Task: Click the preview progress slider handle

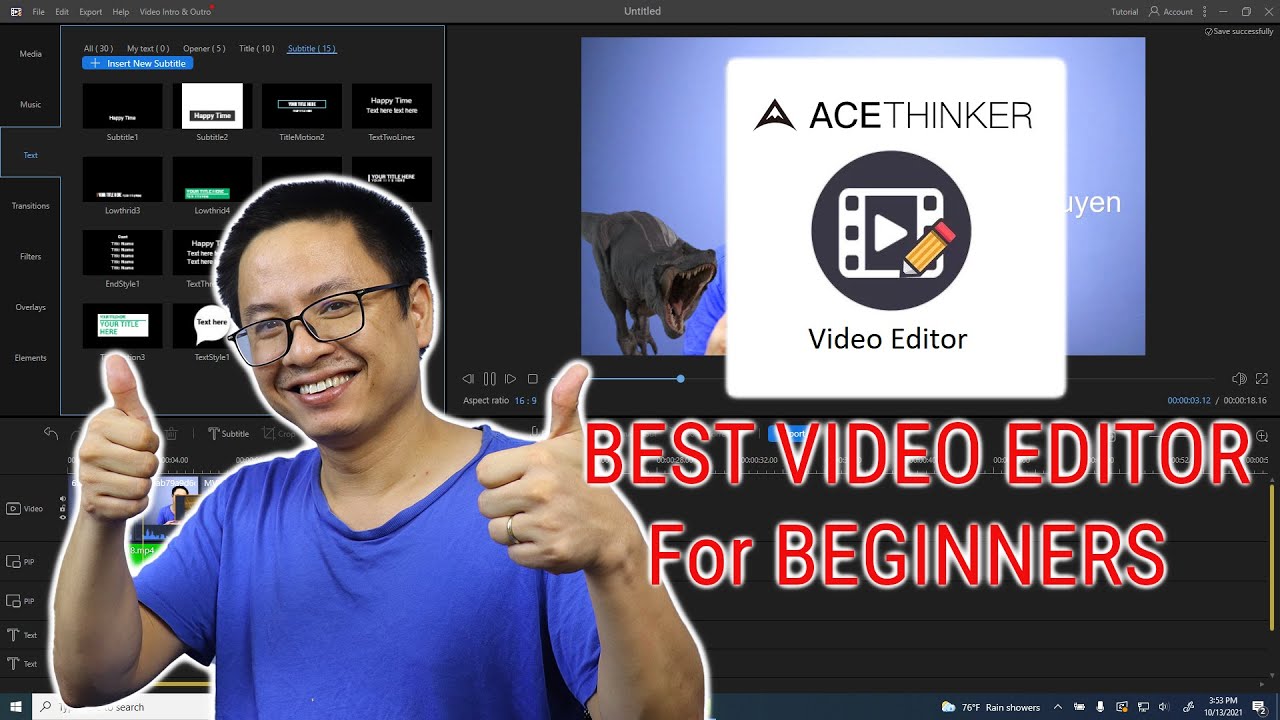Action: coord(681,379)
